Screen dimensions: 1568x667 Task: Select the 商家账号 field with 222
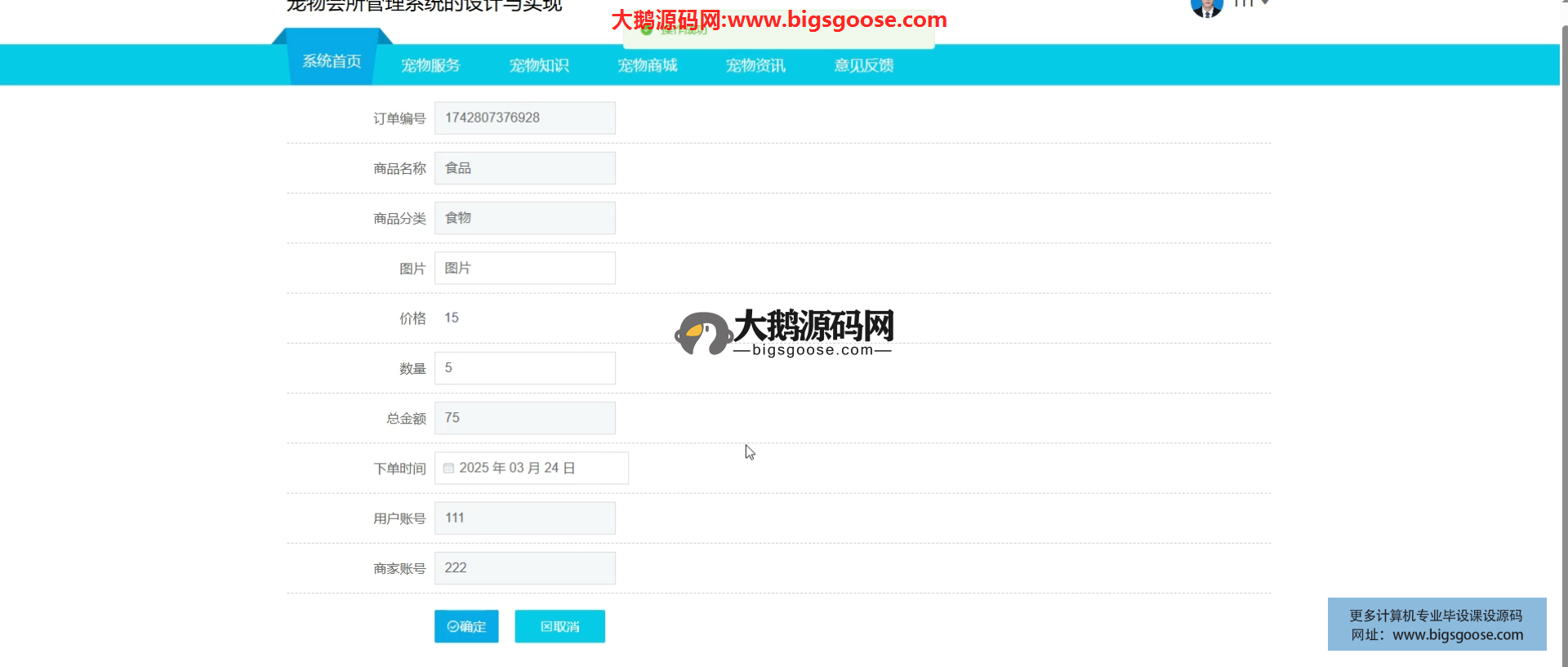tap(524, 568)
